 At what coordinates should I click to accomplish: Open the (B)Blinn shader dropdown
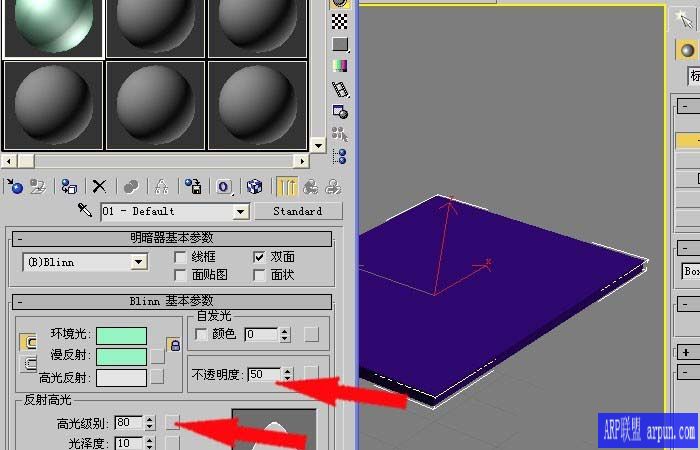pos(139,262)
